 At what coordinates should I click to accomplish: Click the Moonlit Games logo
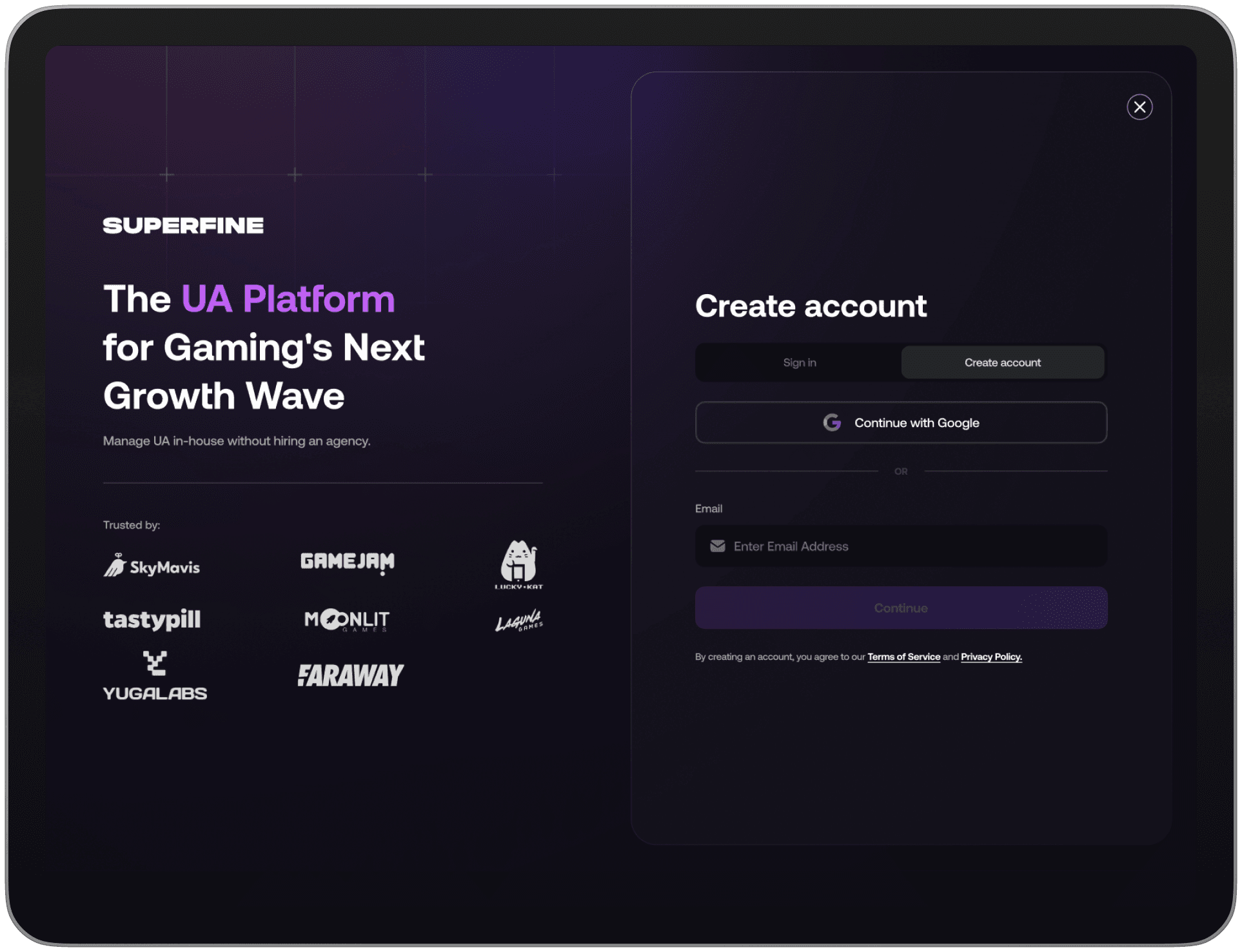(347, 620)
